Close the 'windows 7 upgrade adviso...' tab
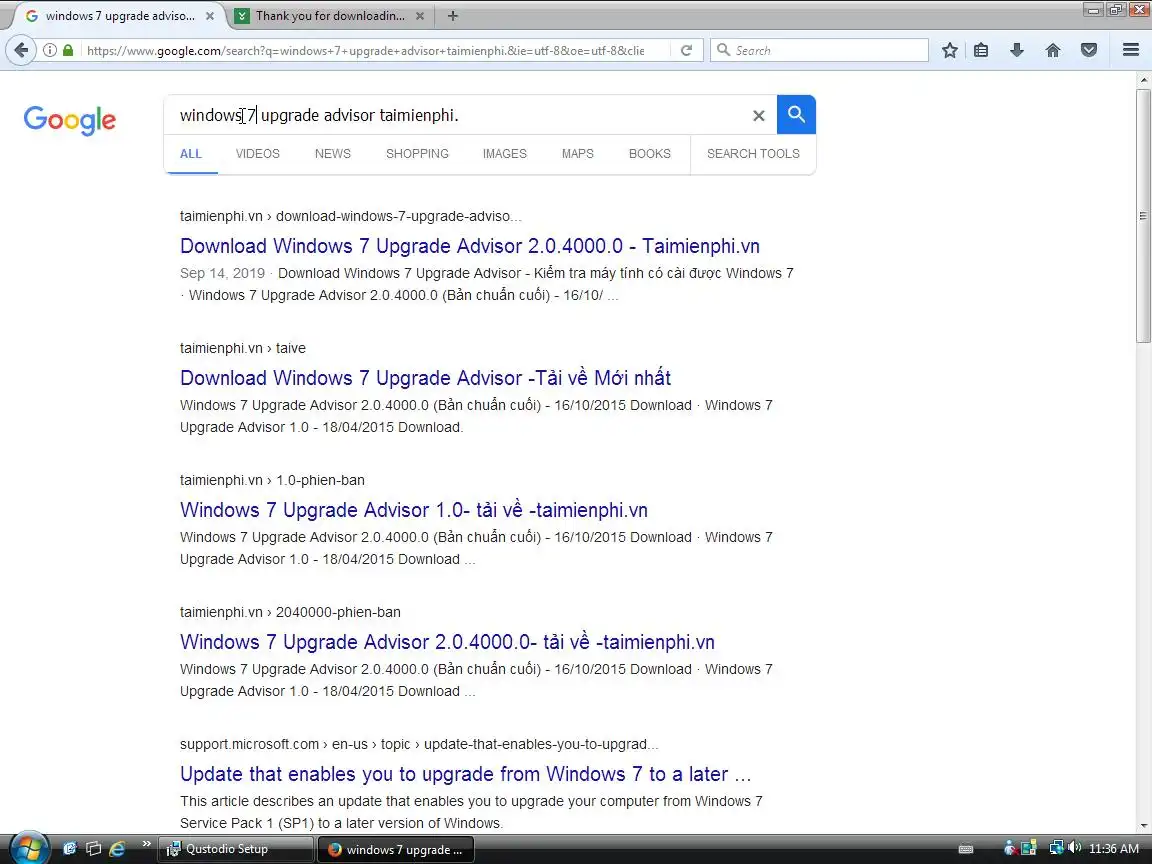The image size is (1152, 864). point(209,15)
